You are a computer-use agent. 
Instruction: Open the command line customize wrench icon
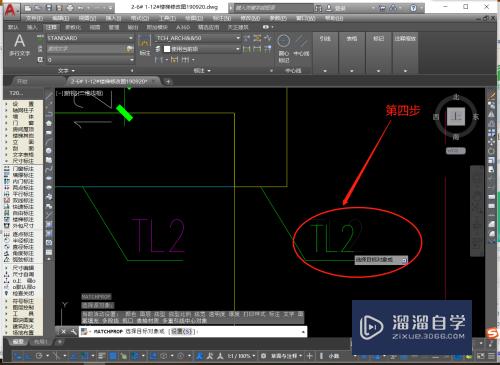[x=74, y=331]
